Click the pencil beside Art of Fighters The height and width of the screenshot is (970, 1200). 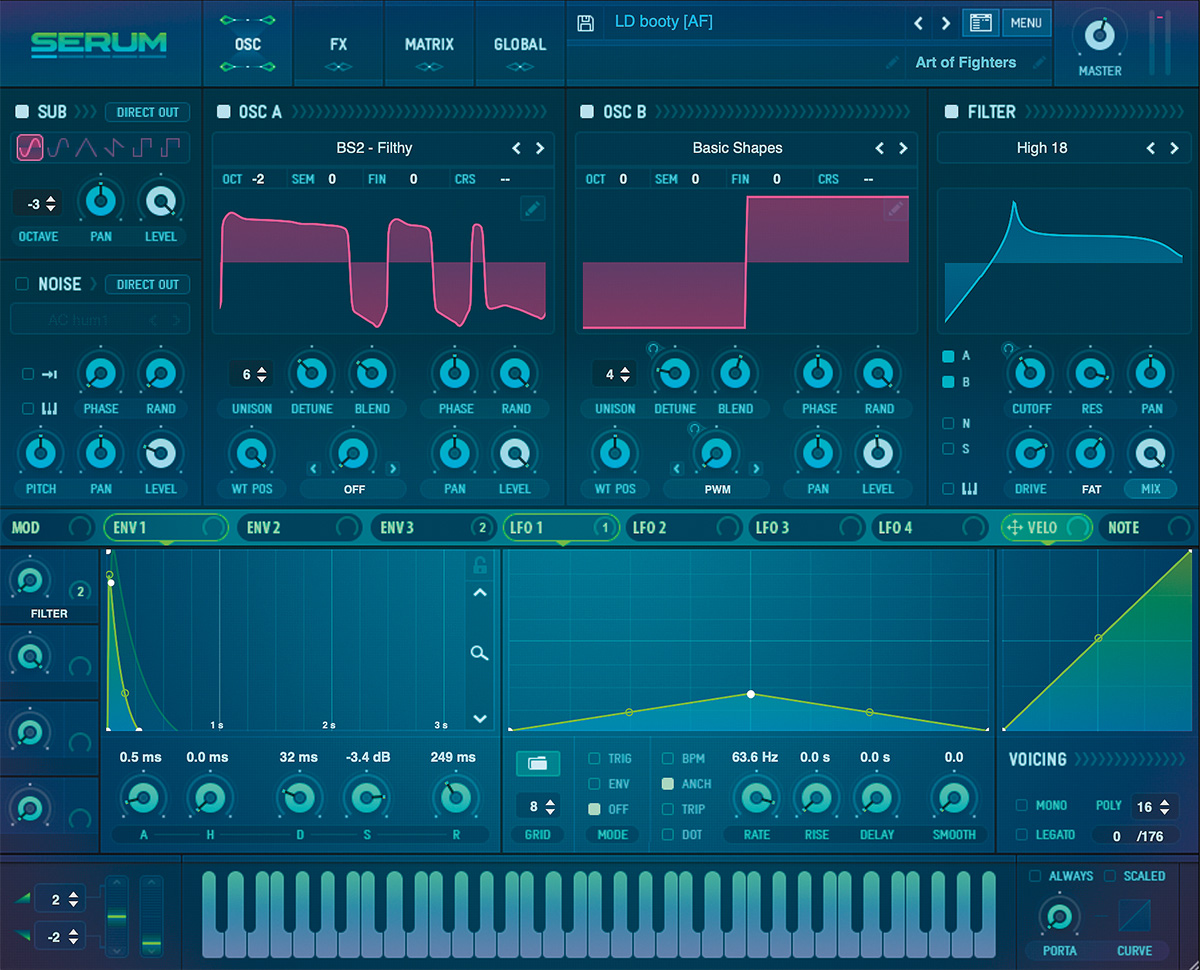pos(1040,62)
